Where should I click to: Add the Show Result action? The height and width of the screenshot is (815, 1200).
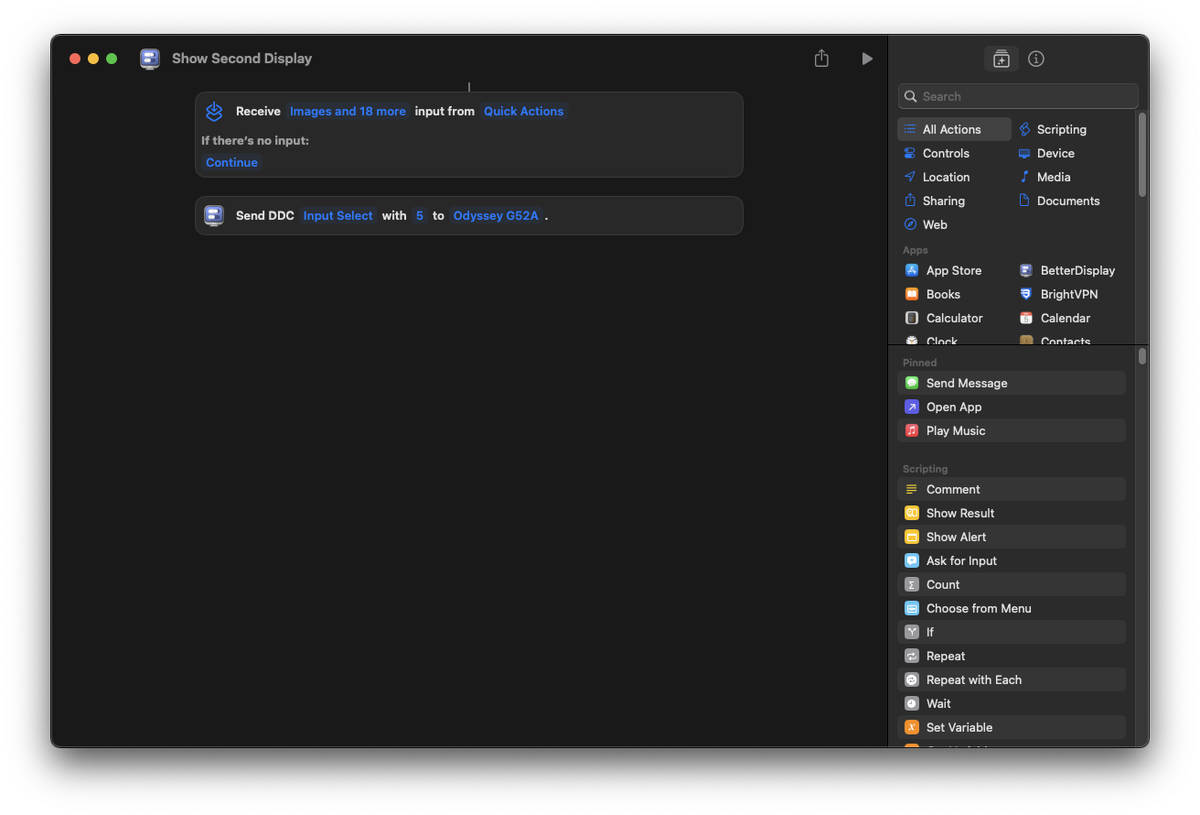1011,513
